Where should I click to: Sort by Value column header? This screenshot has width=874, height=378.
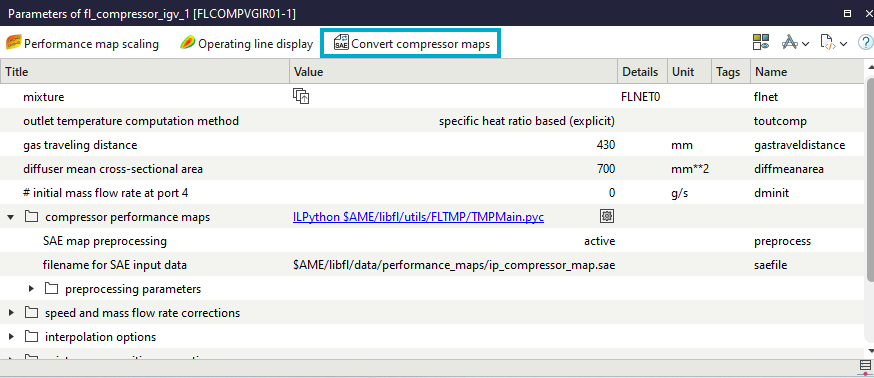(x=454, y=72)
